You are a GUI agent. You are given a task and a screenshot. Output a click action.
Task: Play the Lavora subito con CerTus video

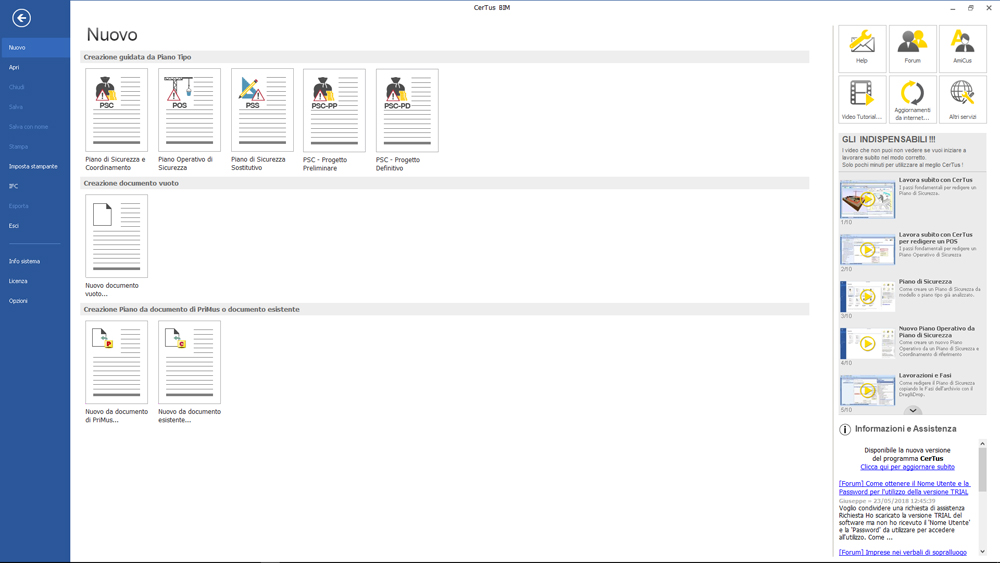click(x=867, y=199)
